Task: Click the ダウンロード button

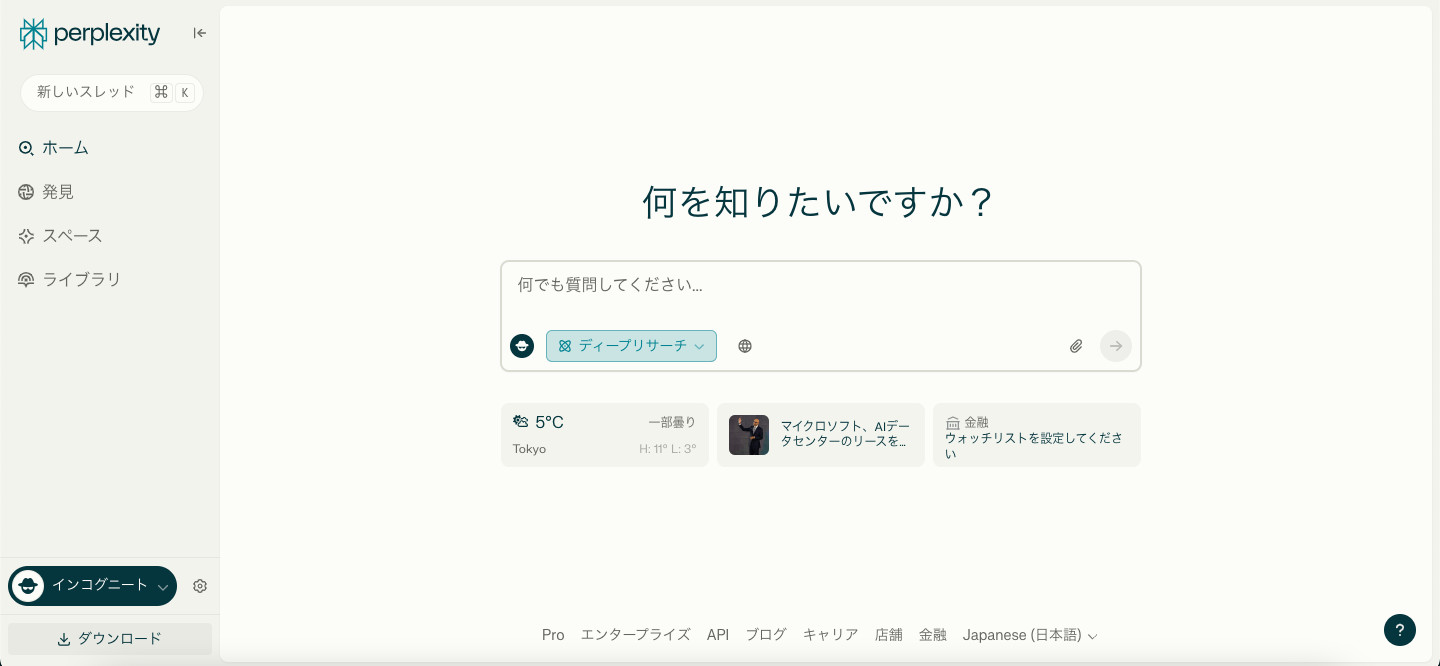Action: point(110,639)
